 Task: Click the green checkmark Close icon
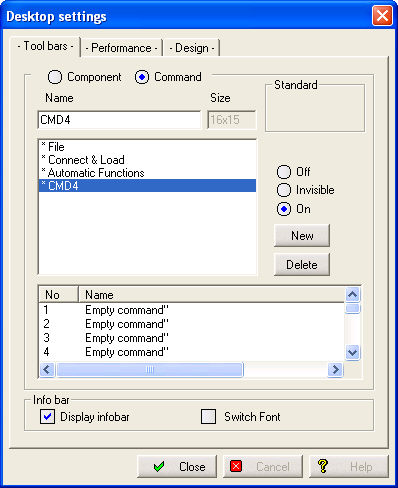click(x=159, y=467)
